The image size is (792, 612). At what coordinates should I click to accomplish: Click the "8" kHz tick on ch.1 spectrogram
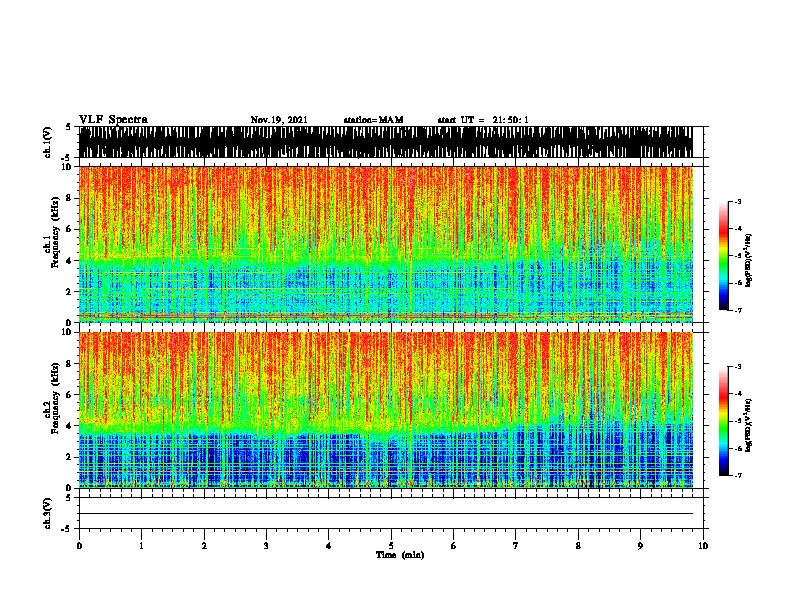70,198
